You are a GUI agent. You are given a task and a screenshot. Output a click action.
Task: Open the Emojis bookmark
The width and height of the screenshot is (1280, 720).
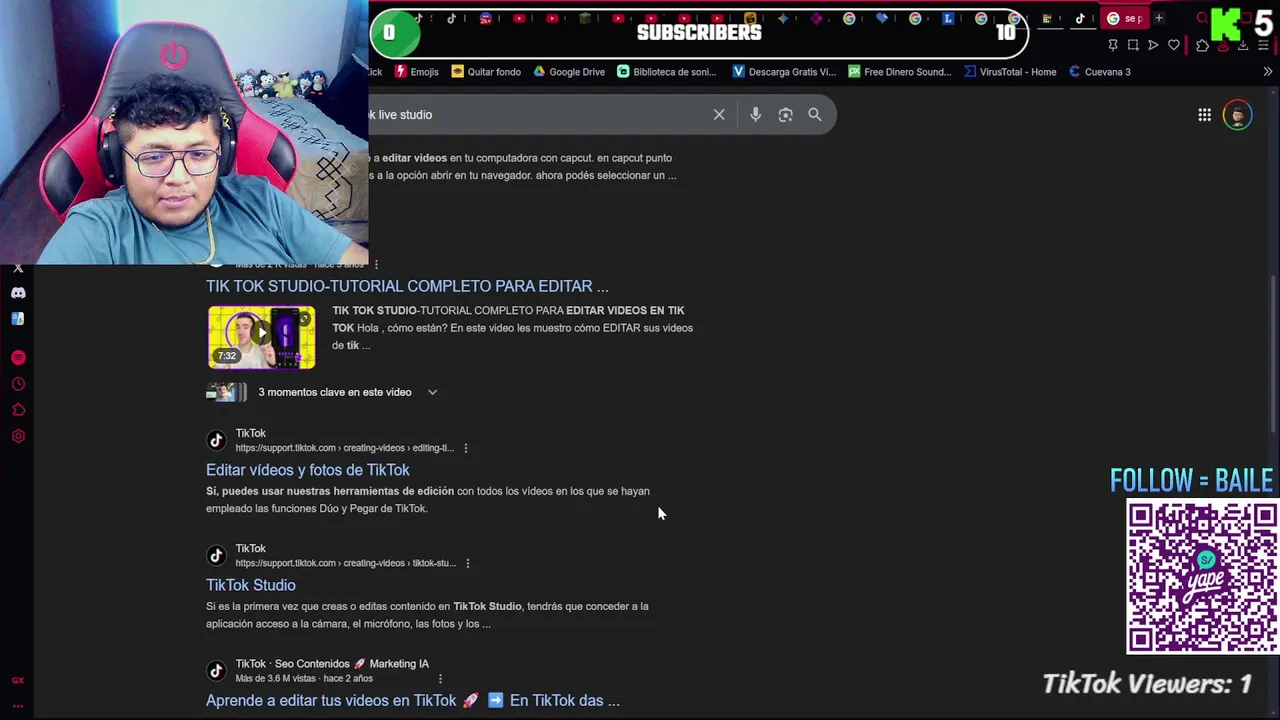pos(417,72)
